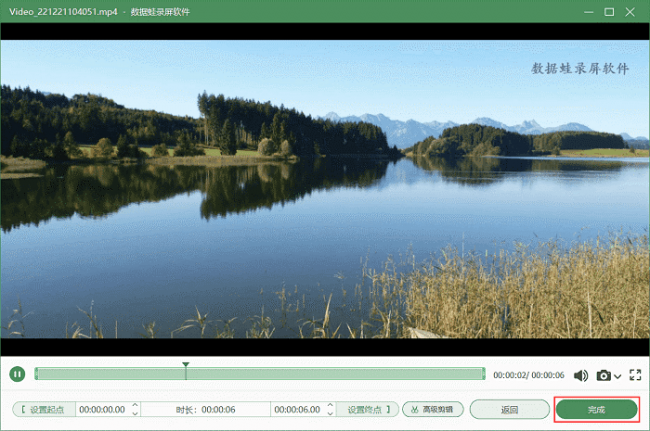Decrease the end time stepper down arrow
The image size is (650, 431).
click(x=330, y=414)
